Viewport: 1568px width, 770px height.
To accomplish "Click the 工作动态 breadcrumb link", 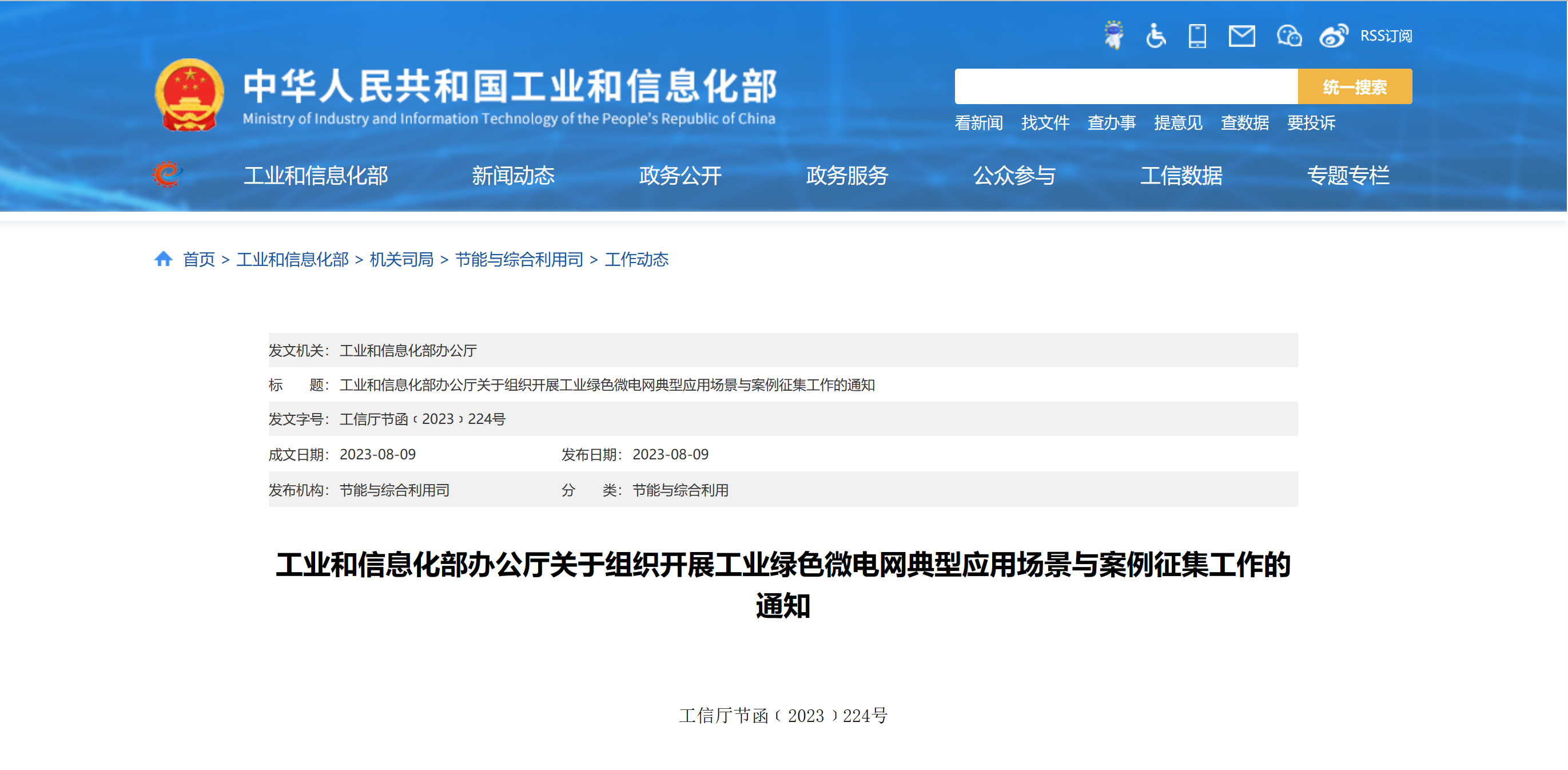I will click(636, 259).
